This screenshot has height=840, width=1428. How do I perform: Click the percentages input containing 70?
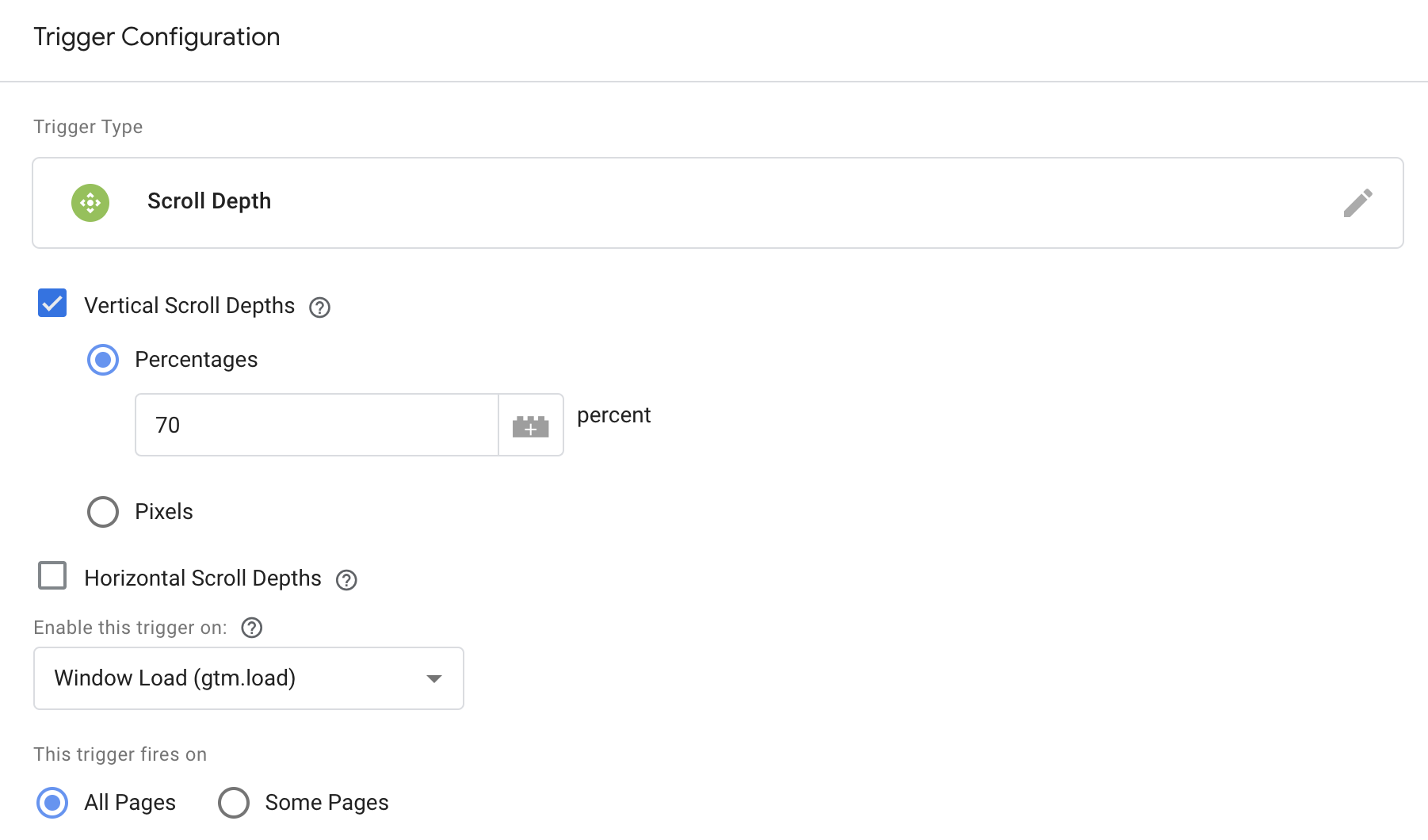click(x=317, y=426)
